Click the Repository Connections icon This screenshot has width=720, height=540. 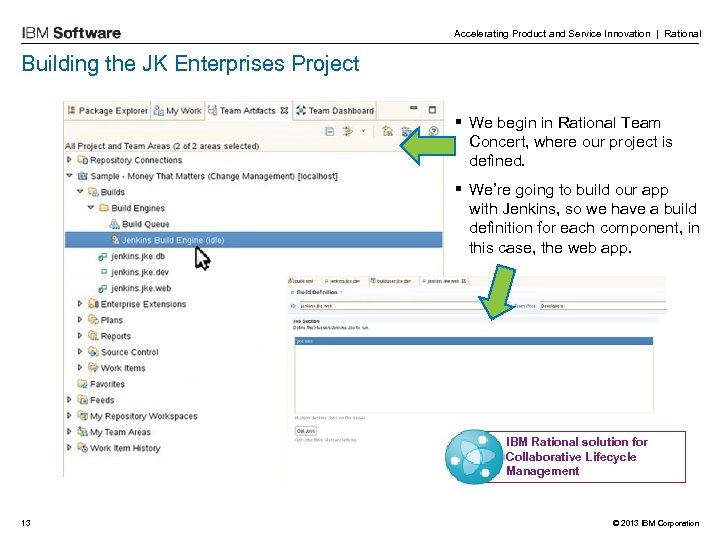pos(83,160)
